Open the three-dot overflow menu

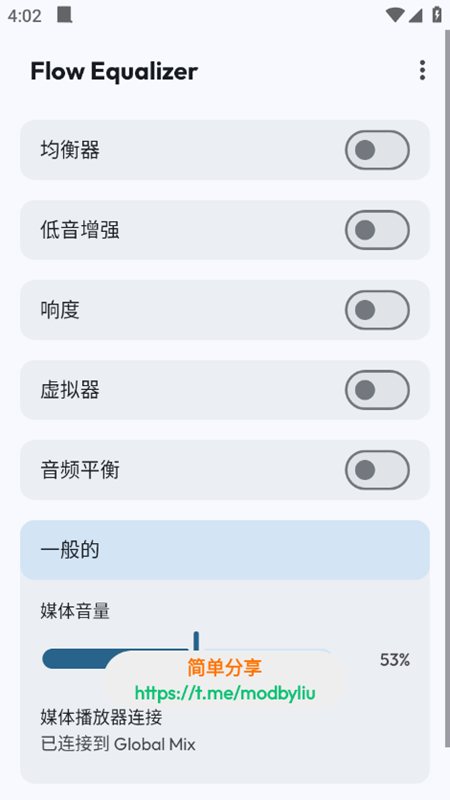tap(422, 70)
